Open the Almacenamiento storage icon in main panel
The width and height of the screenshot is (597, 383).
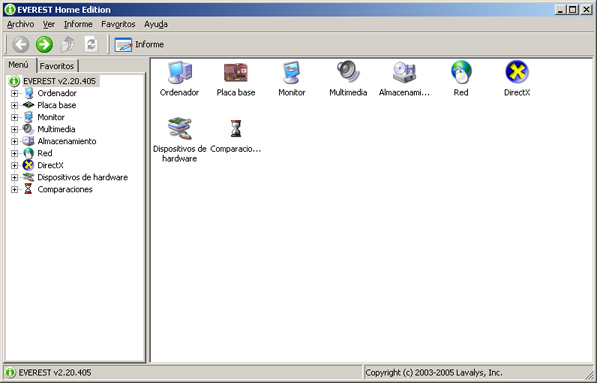coord(404,72)
